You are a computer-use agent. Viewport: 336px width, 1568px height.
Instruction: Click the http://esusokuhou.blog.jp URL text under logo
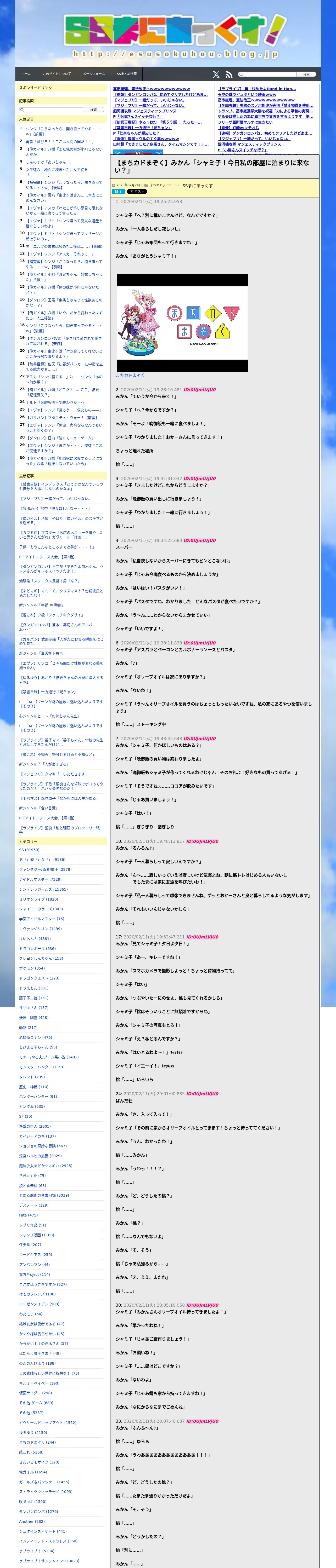tap(176, 54)
